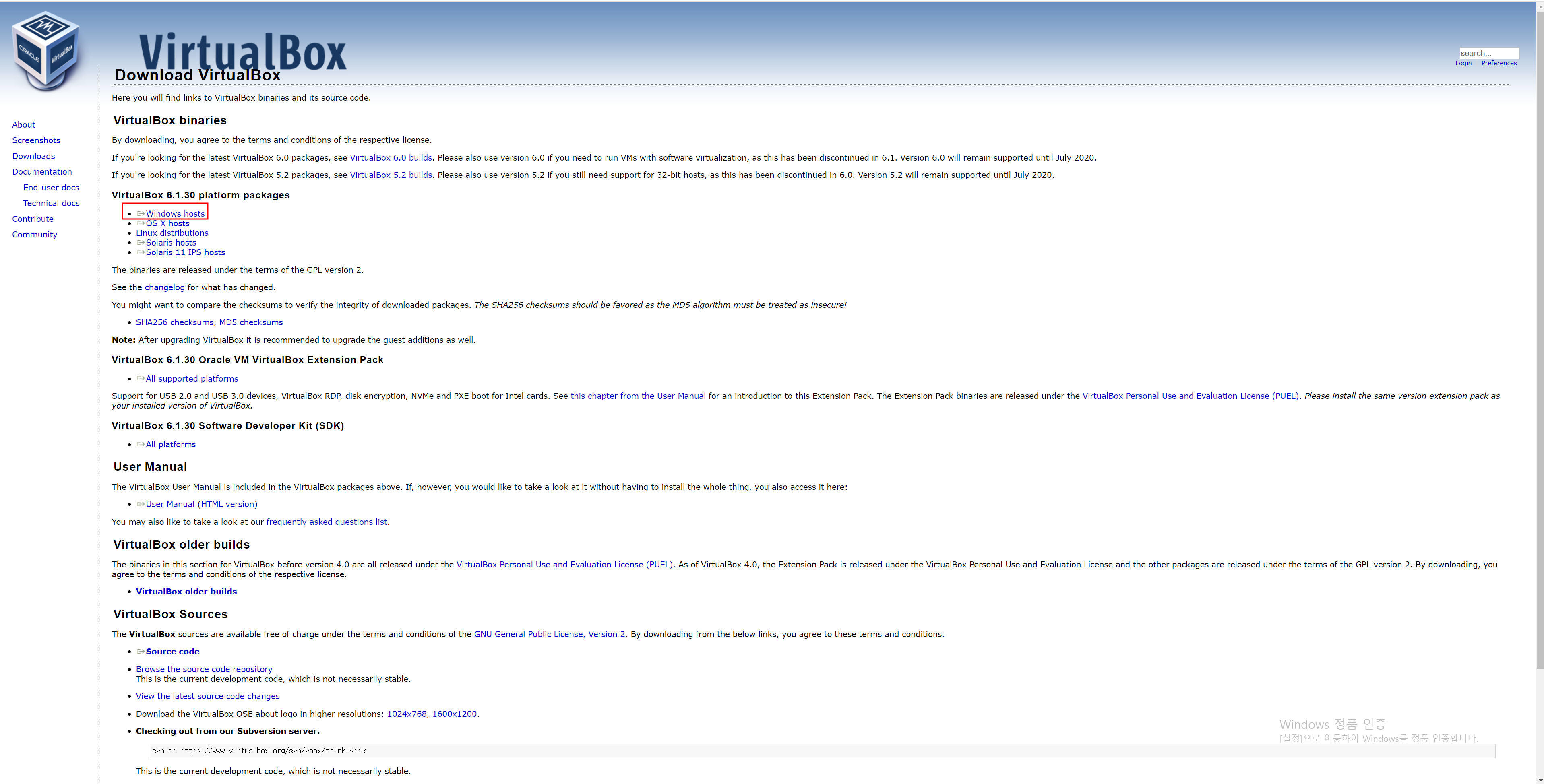Click the Windows hosts download link

click(x=174, y=213)
